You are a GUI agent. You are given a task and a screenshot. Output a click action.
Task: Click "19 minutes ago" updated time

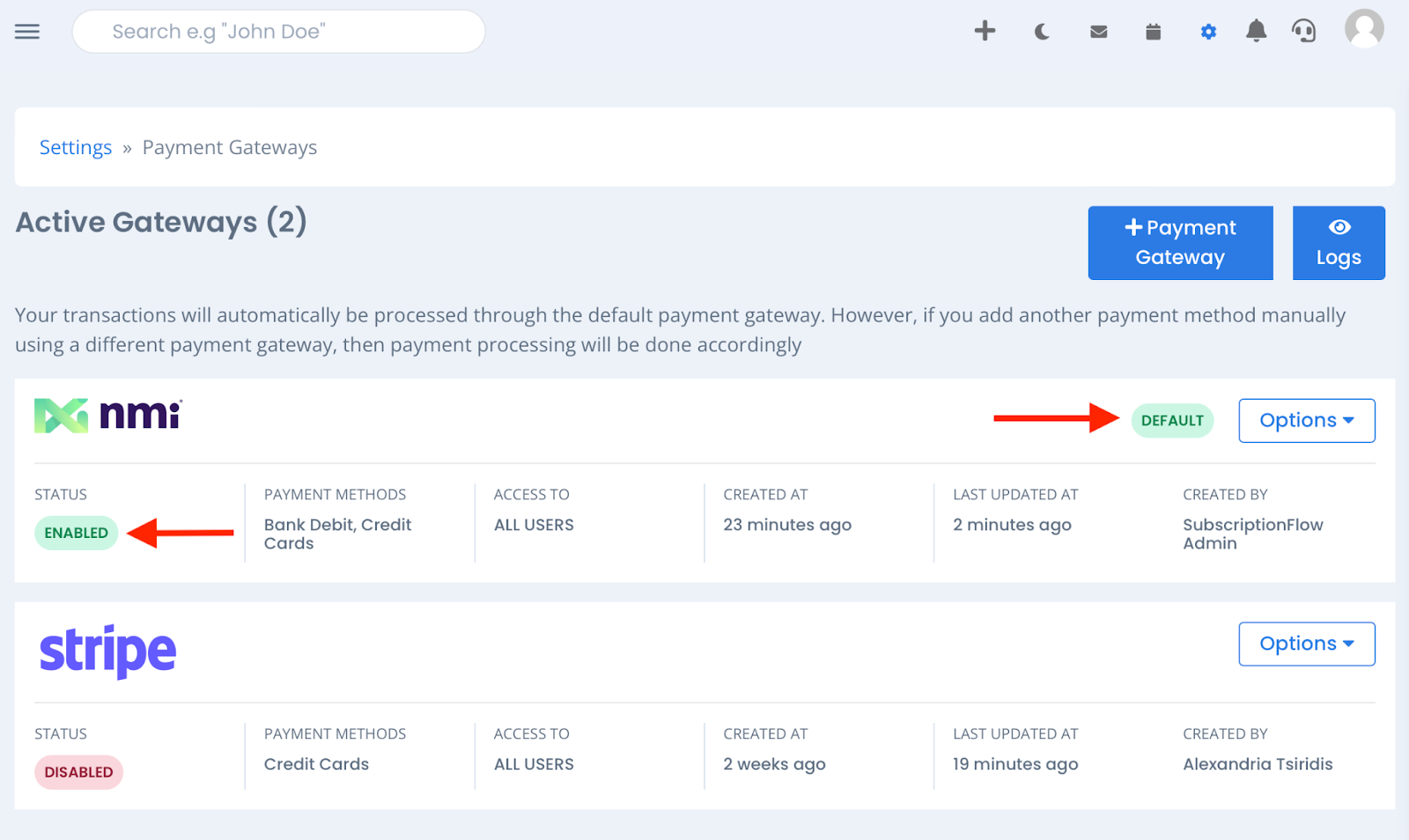[1015, 764]
